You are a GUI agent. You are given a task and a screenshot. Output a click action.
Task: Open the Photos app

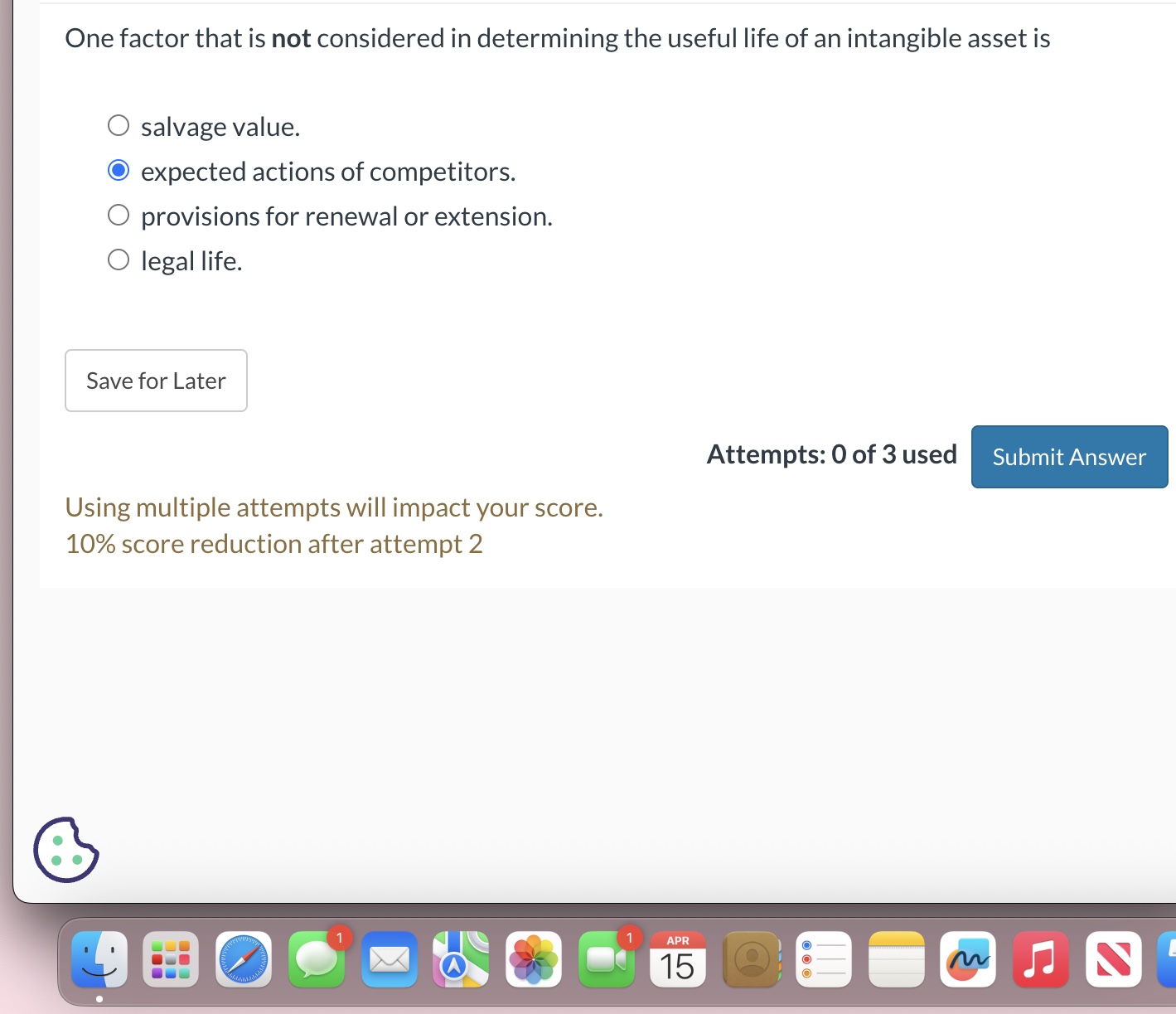(x=534, y=960)
